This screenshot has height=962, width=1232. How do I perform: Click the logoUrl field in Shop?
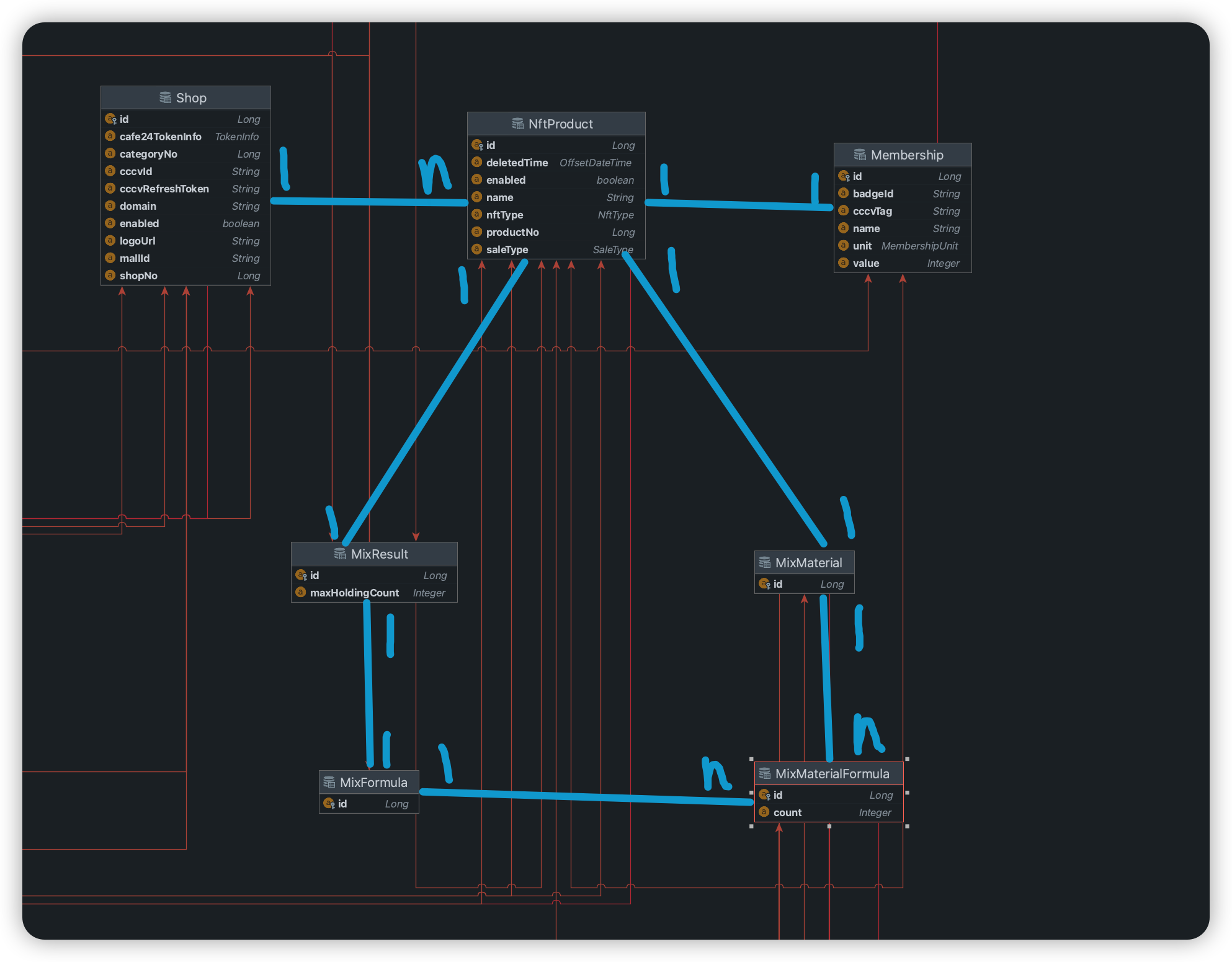coord(185,241)
